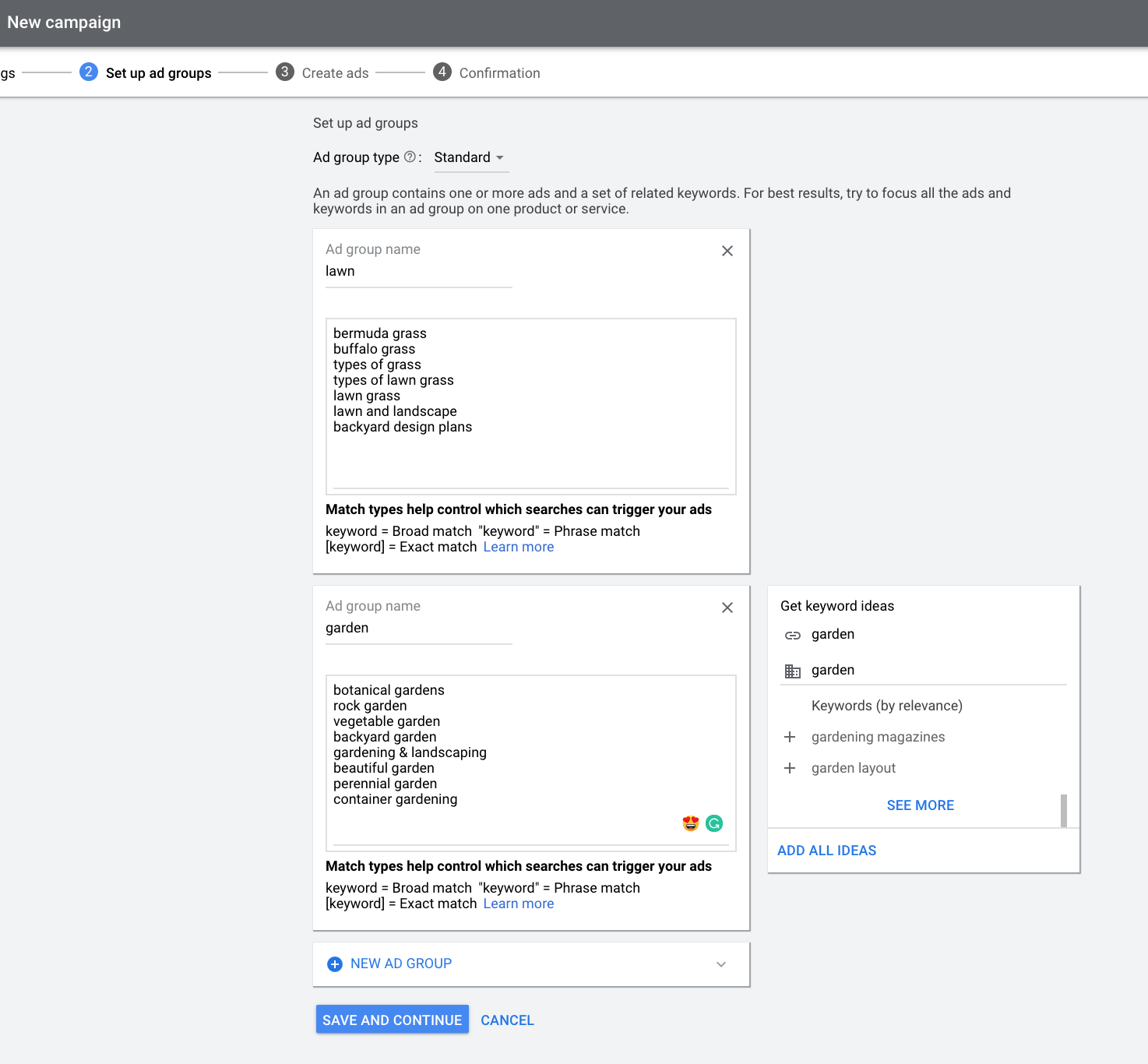Click the heart-eyes emoji icon in keywords box
The height and width of the screenshot is (1064, 1148).
pyautogui.click(x=689, y=823)
